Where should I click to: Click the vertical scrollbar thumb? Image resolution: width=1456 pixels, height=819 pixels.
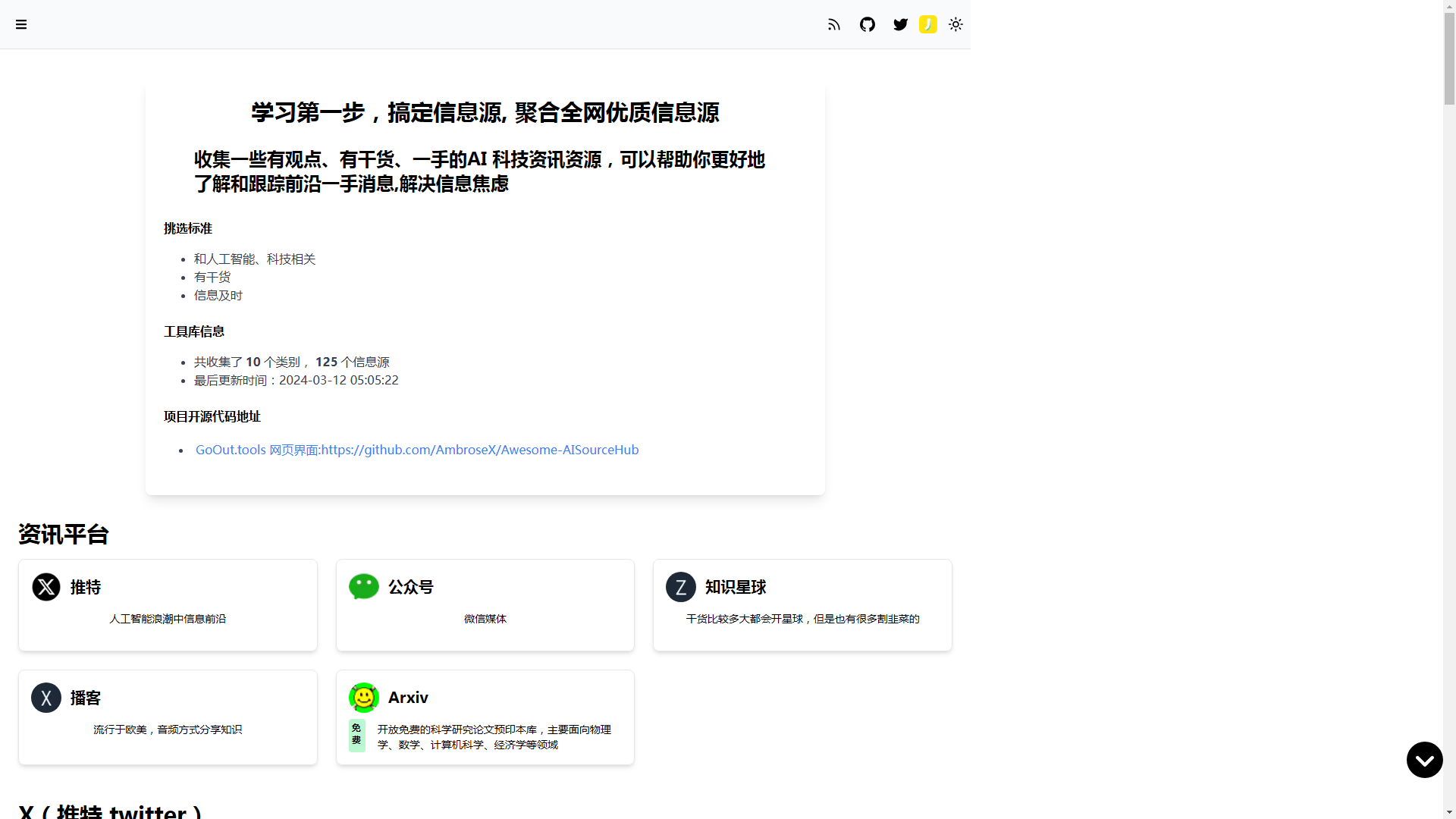click(x=1449, y=58)
